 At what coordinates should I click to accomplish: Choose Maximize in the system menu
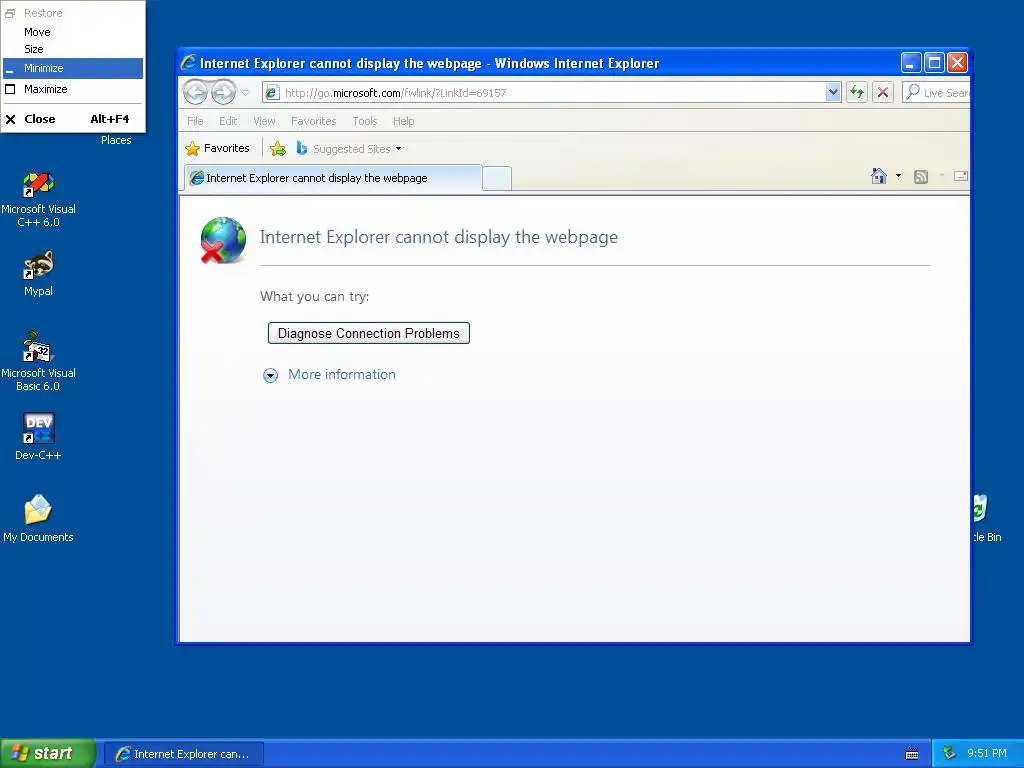[73, 89]
